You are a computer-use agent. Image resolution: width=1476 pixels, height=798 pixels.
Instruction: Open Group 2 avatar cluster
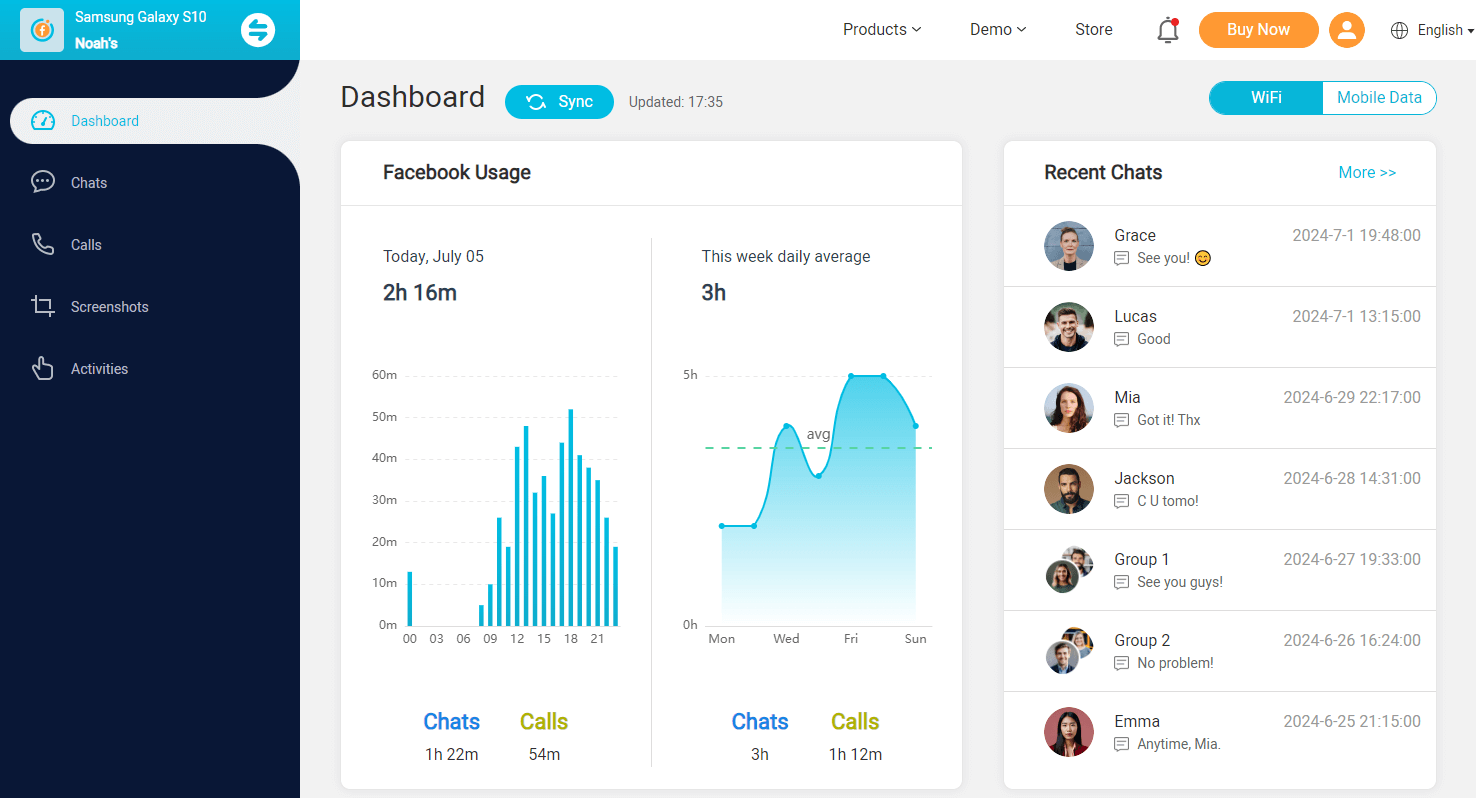tap(1069, 651)
